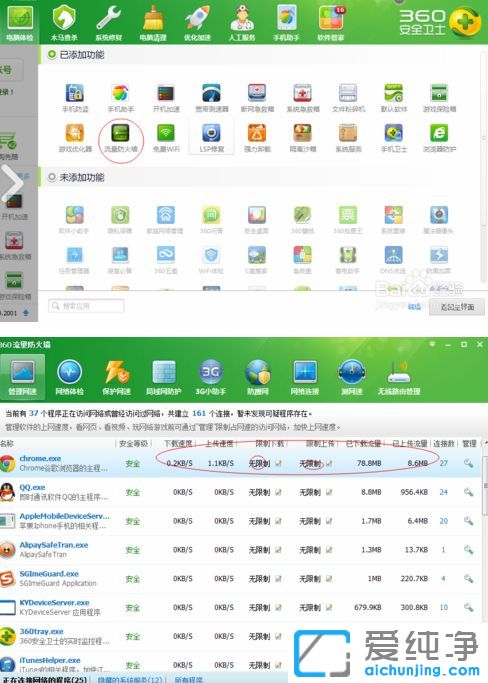
Task: Open the firewall window title bar menu
Action: [x=432, y=344]
